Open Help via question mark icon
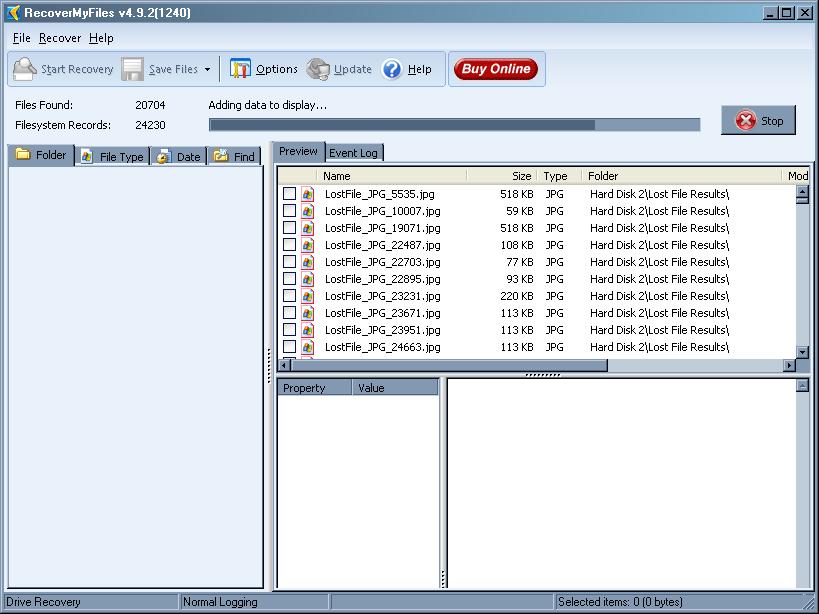 [392, 69]
